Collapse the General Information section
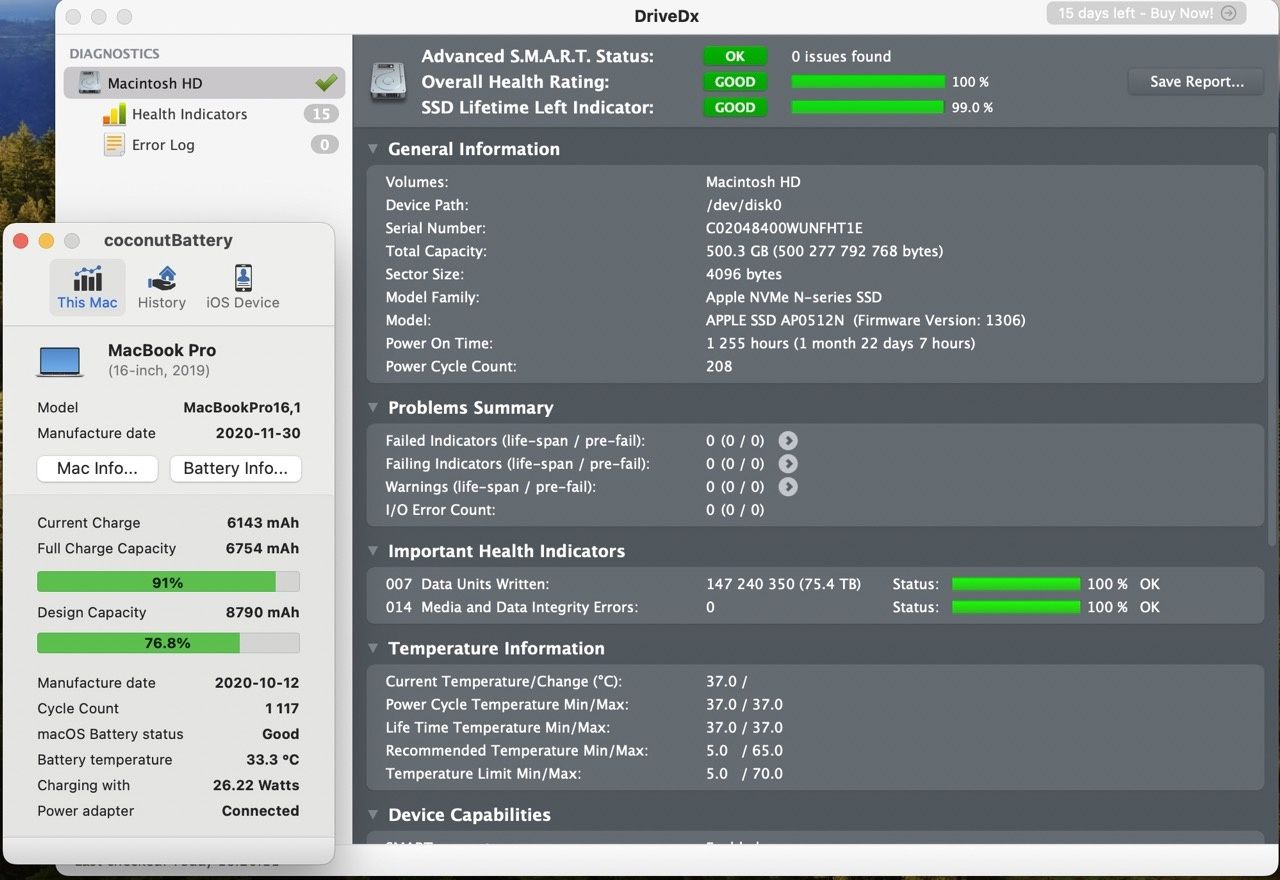The height and width of the screenshot is (880, 1280). (373, 149)
